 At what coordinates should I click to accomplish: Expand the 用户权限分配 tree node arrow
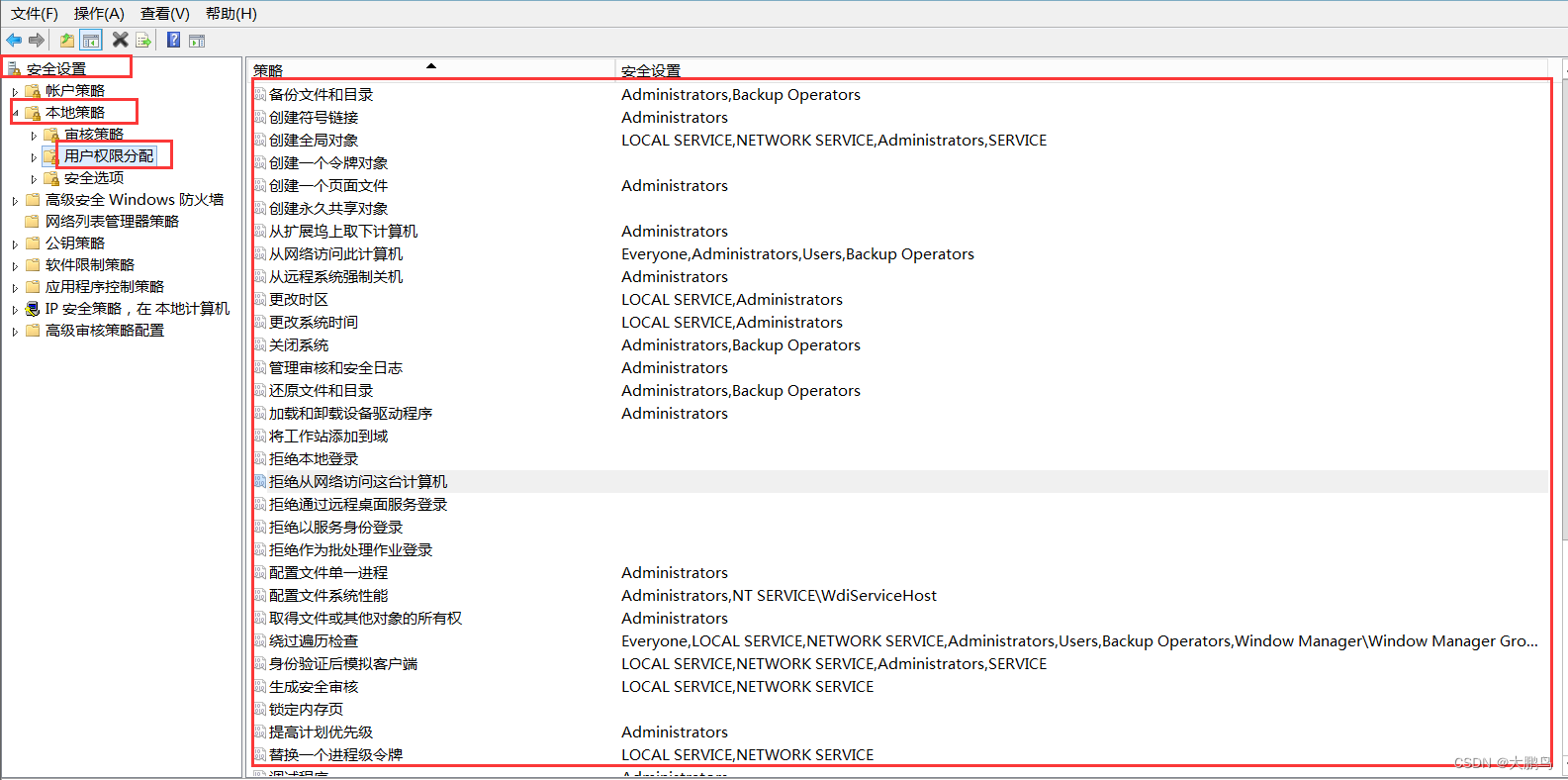34,156
